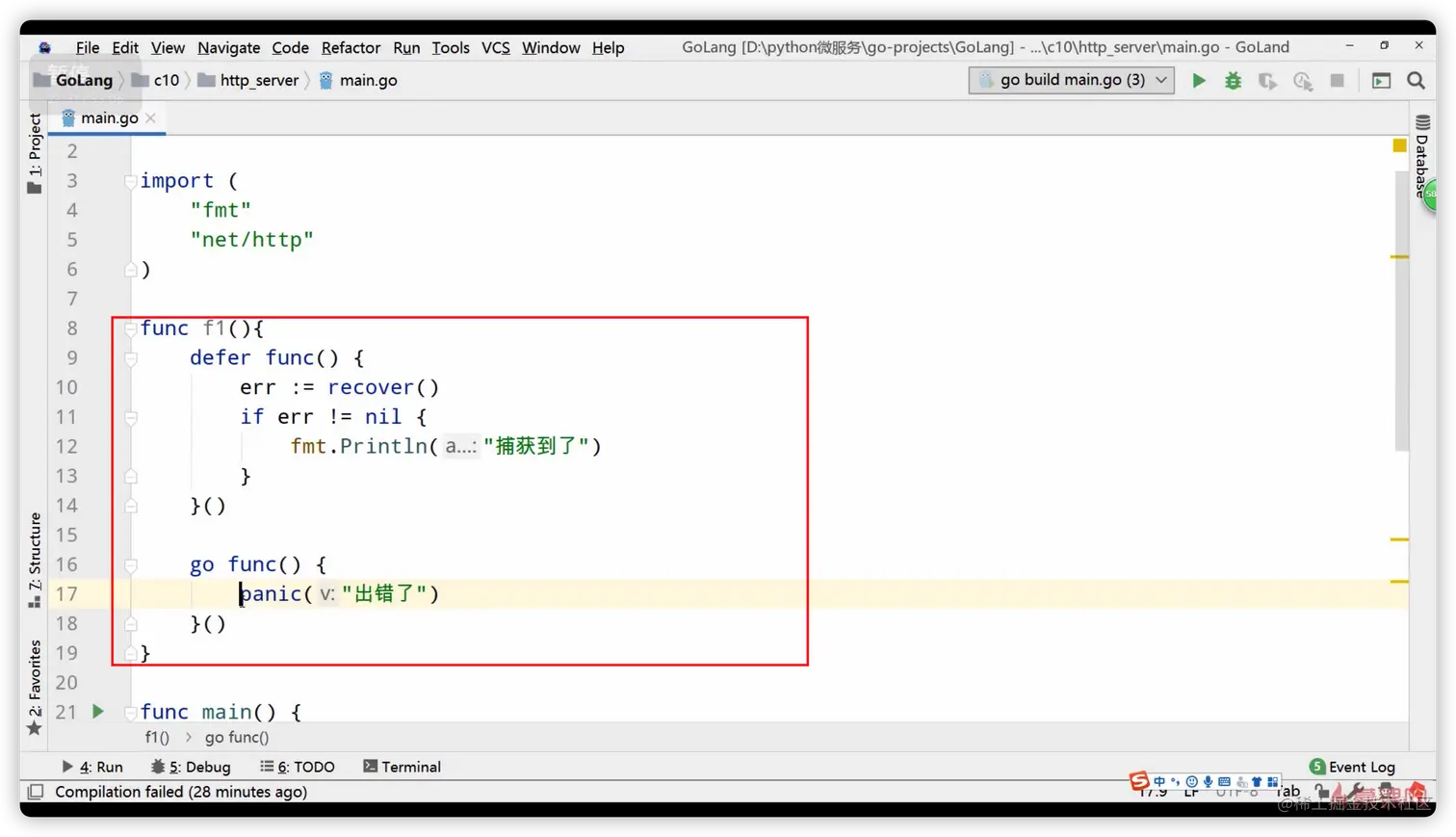
Task: Open the Navigate menu
Action: [x=229, y=47]
